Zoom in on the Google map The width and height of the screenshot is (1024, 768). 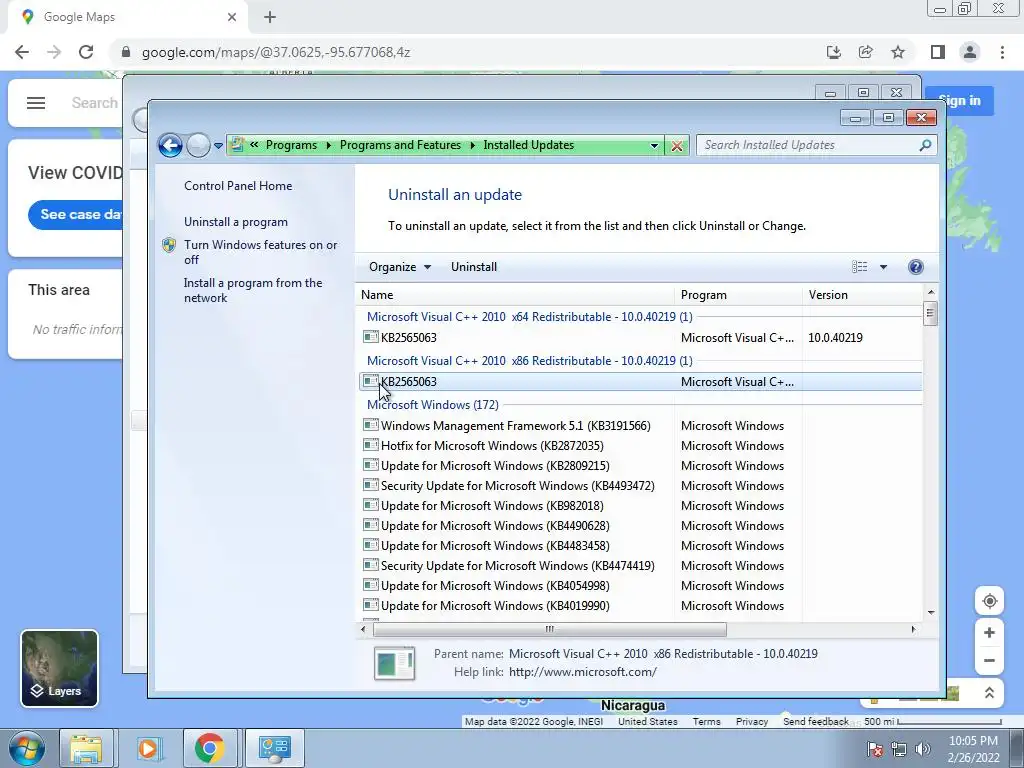pyautogui.click(x=989, y=633)
